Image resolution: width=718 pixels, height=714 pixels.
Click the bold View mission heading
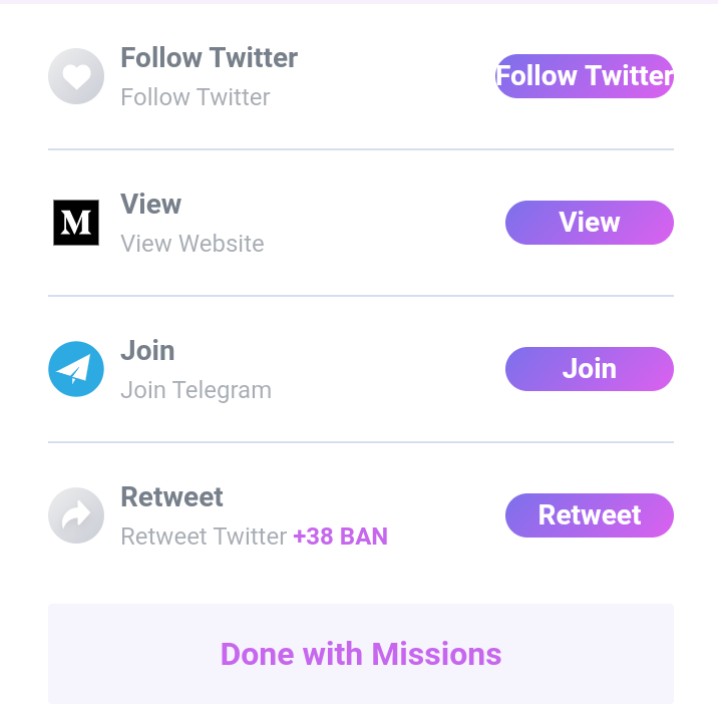point(151,204)
